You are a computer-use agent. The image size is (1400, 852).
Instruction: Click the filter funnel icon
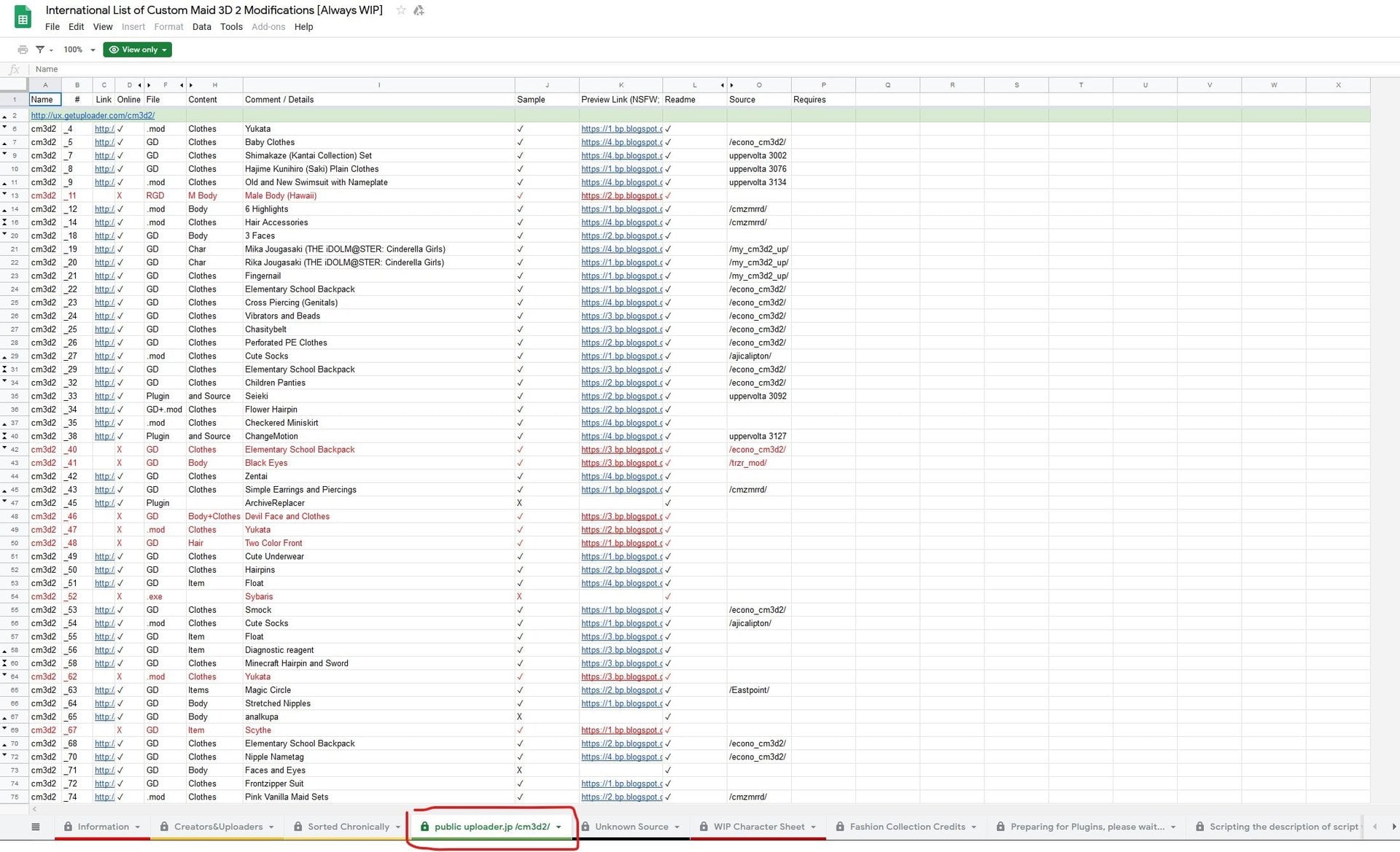tap(40, 50)
